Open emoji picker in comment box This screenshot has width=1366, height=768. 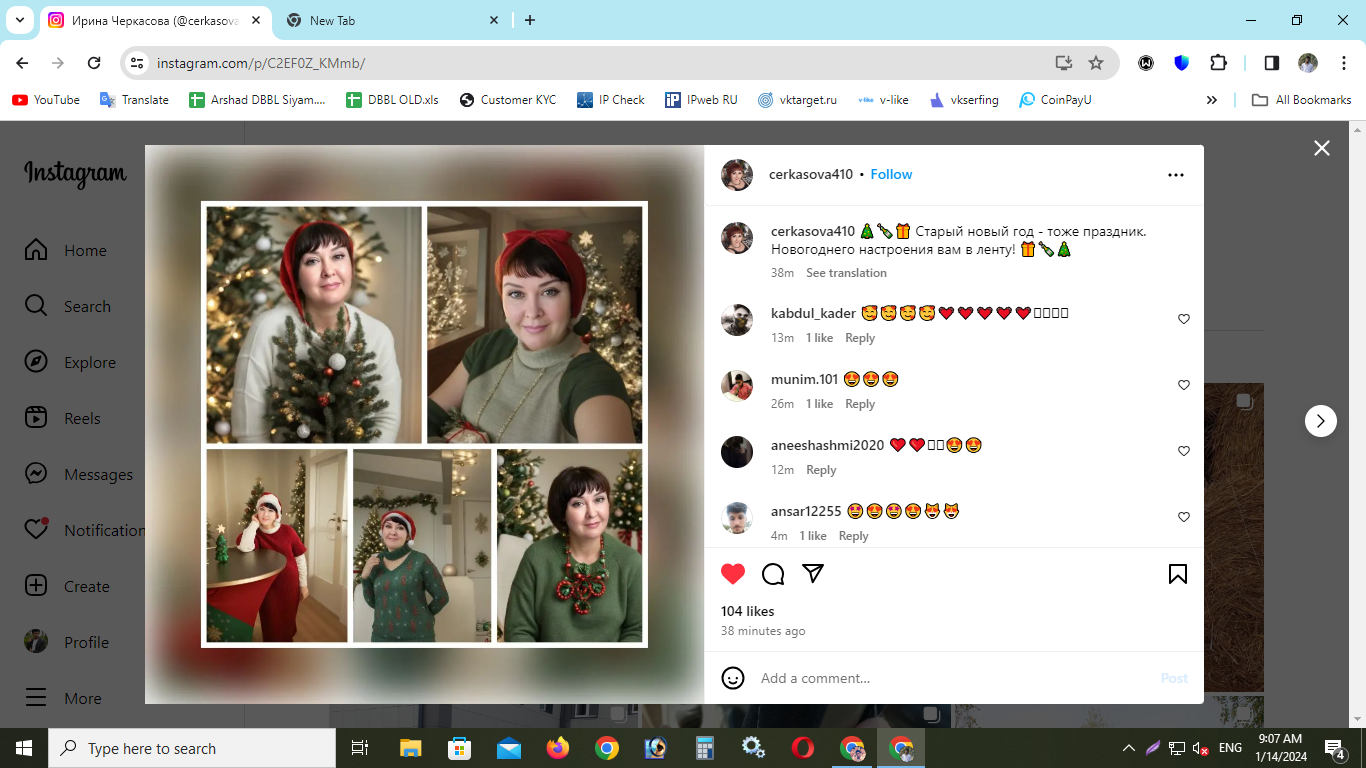733,678
